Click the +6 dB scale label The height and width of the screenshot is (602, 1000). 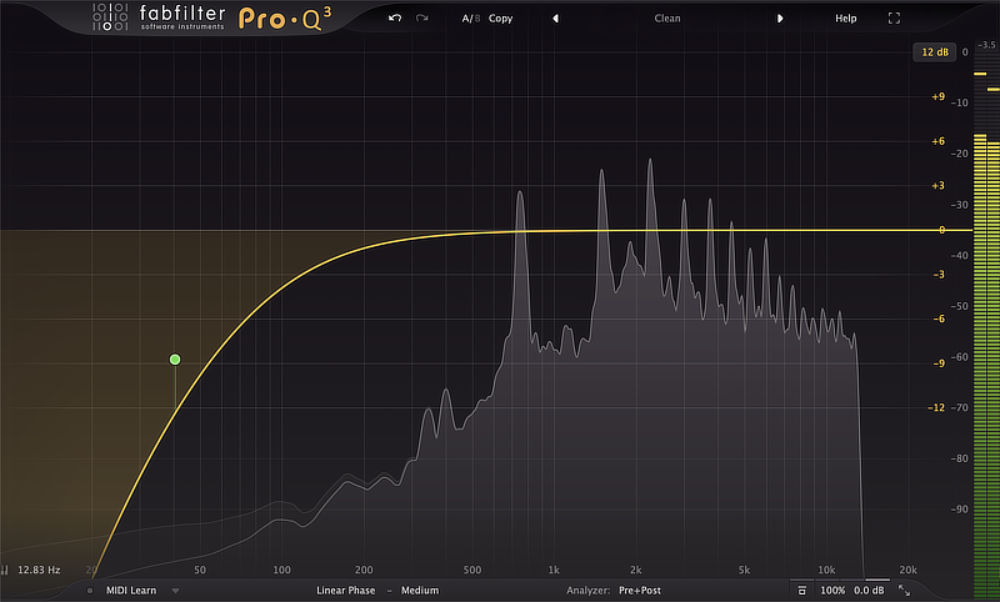[938, 142]
